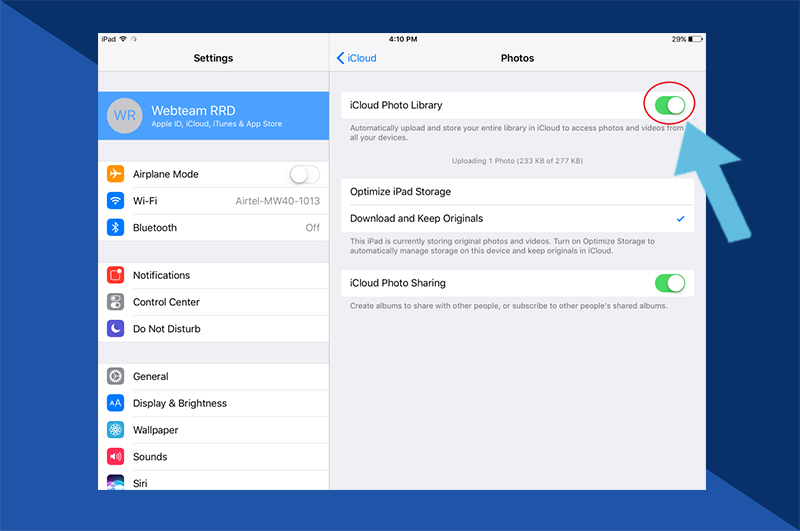Tap the battery icon in status bar
Image resolution: width=800 pixels, height=531 pixels.
[695, 39]
